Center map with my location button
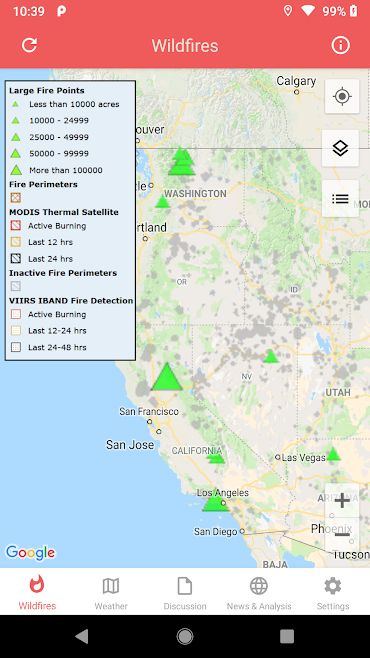The image size is (370, 658). [342, 96]
